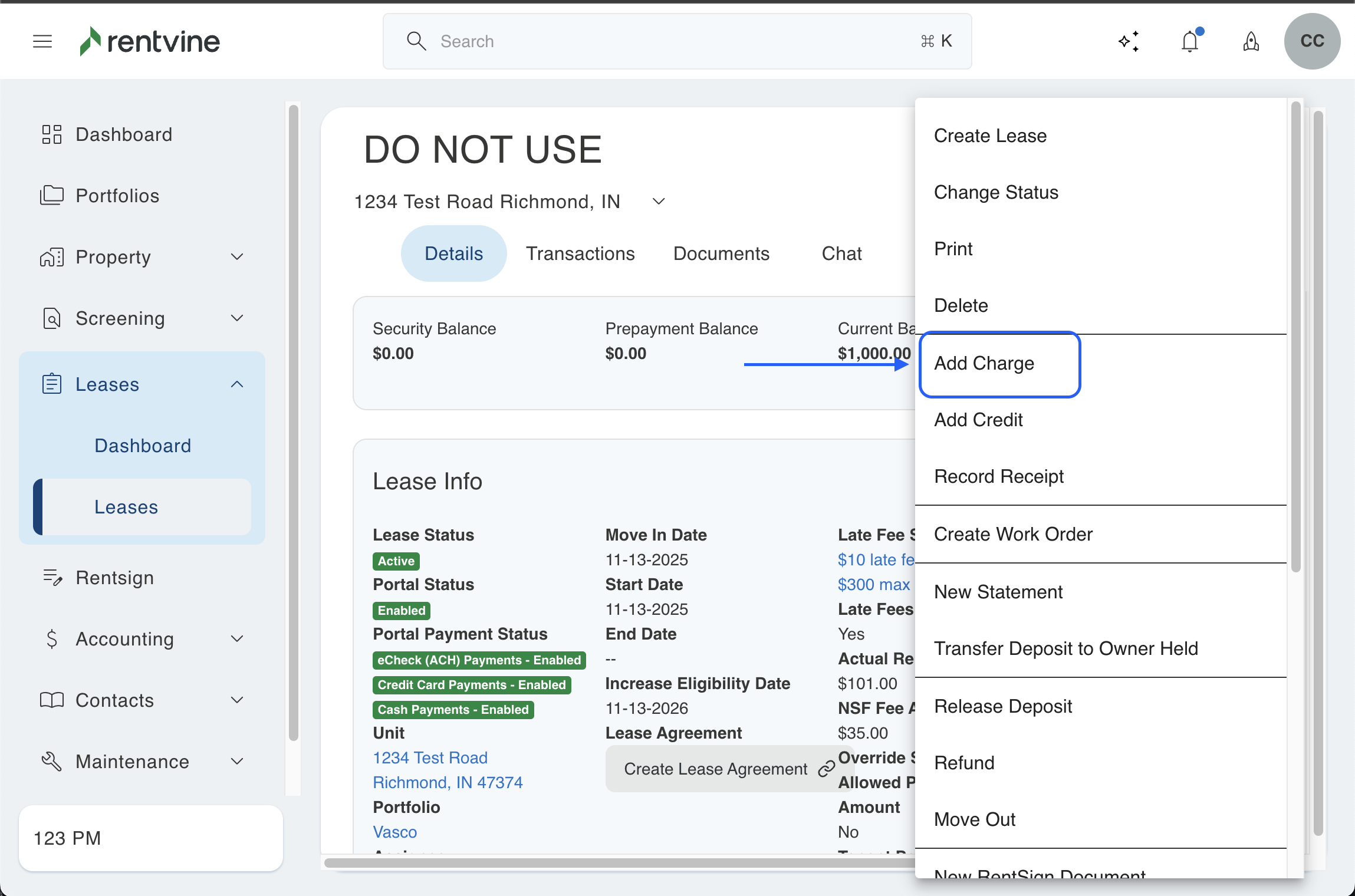Open the hamburger navigation menu
This screenshot has width=1355, height=896.
click(x=42, y=41)
